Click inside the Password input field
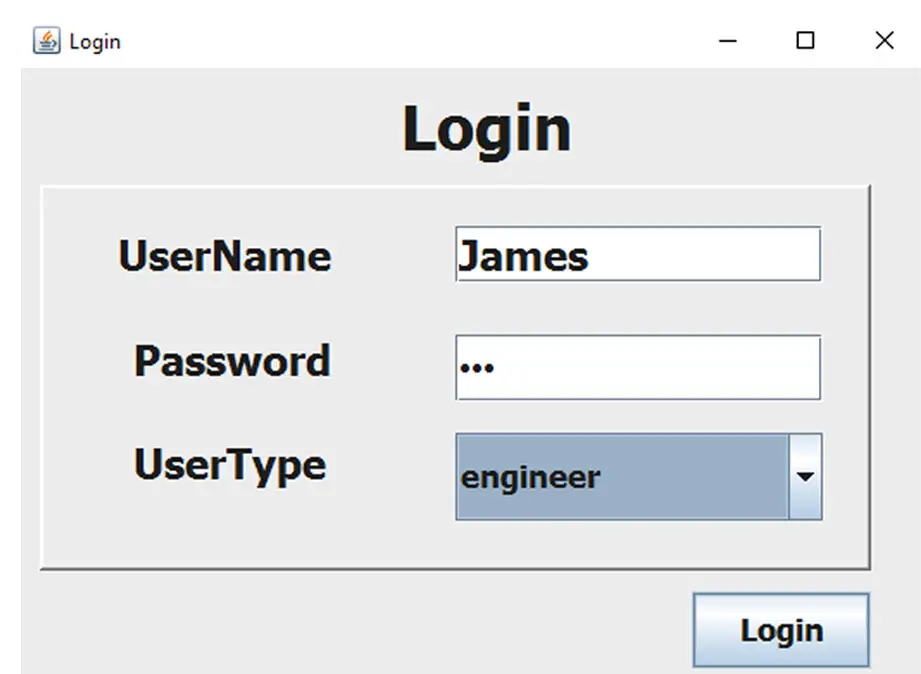921x674 pixels. point(637,367)
